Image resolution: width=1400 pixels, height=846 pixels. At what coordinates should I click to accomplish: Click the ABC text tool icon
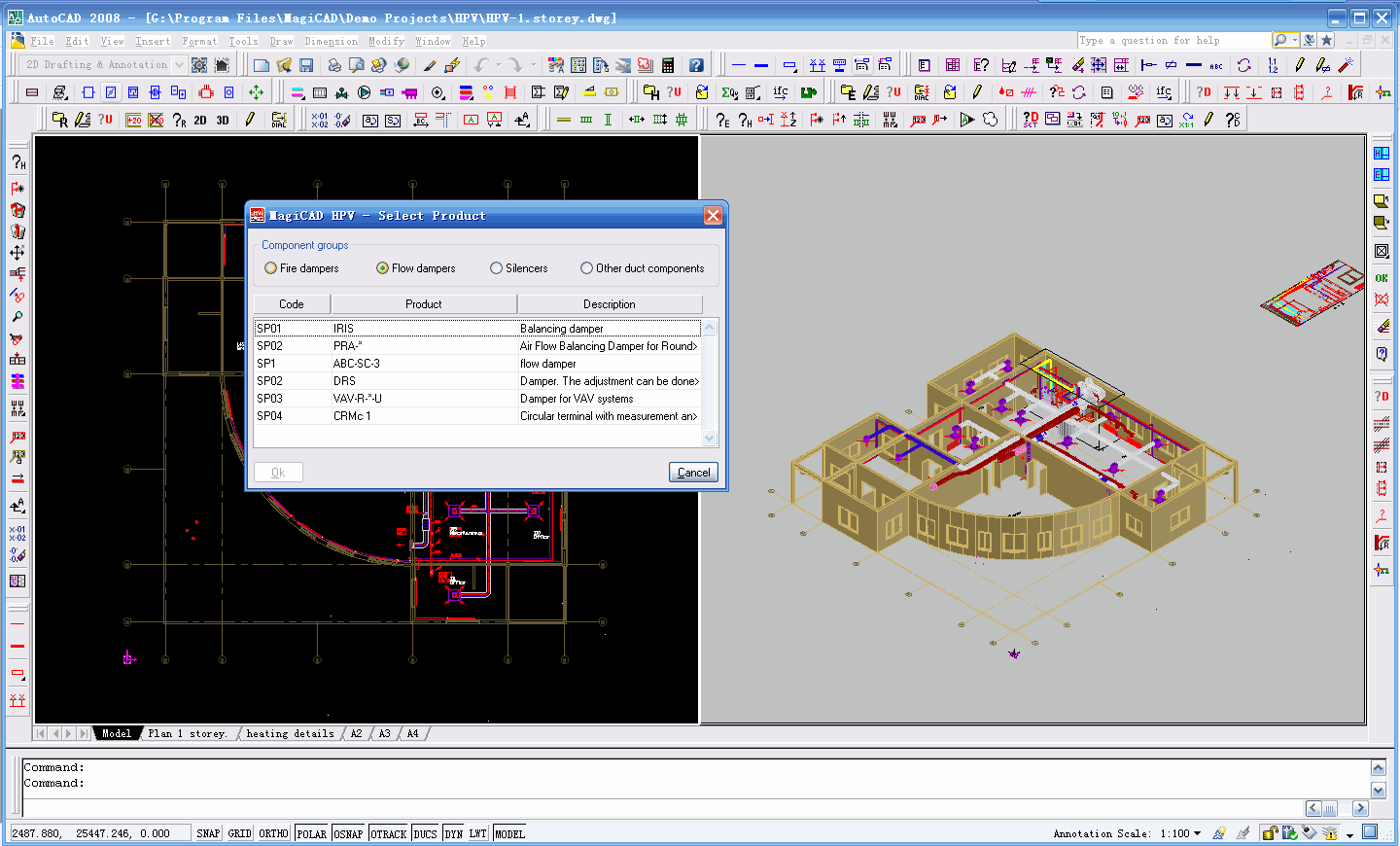pos(1216,65)
